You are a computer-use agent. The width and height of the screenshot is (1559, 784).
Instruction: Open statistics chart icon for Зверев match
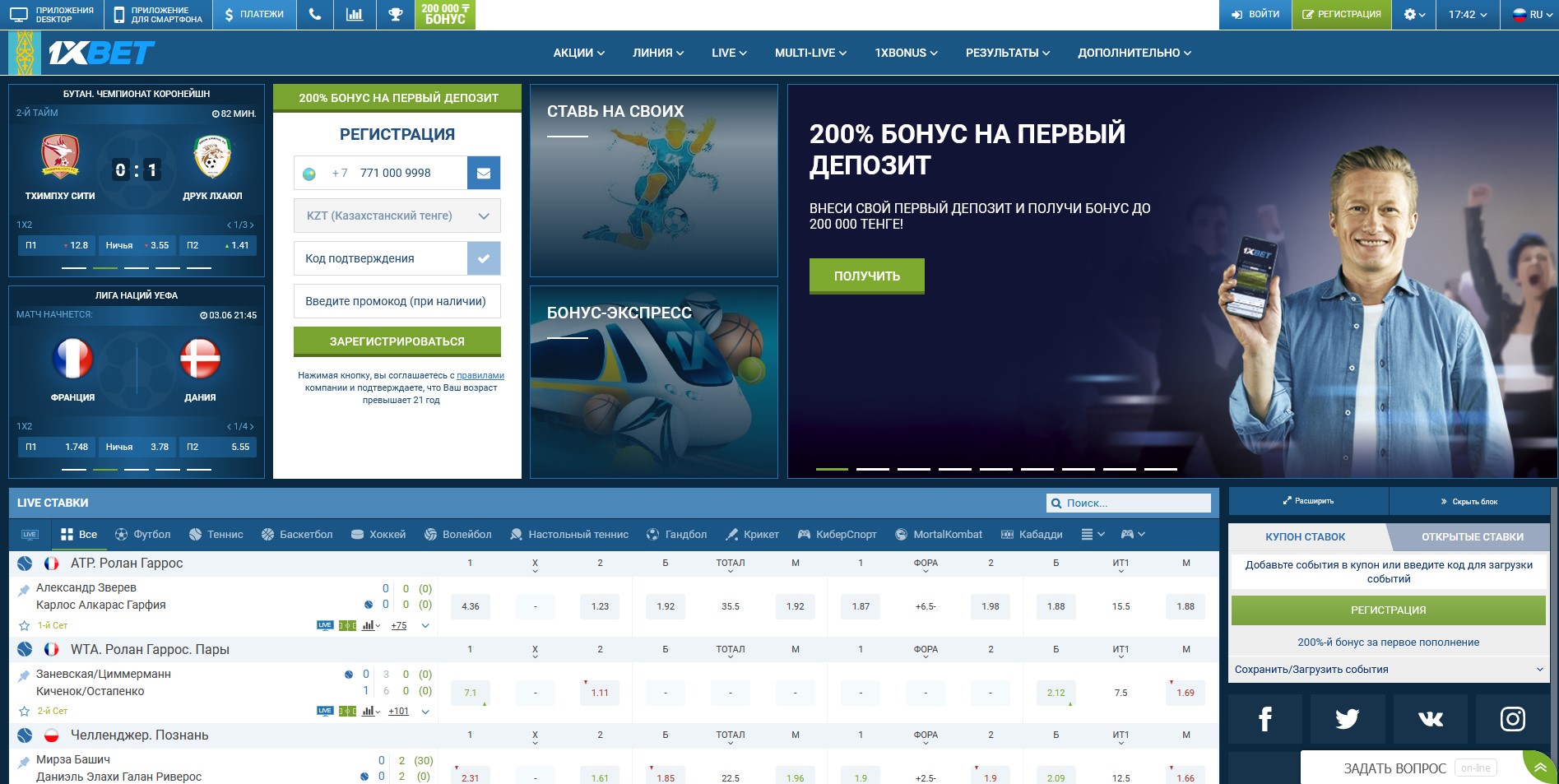click(x=369, y=625)
